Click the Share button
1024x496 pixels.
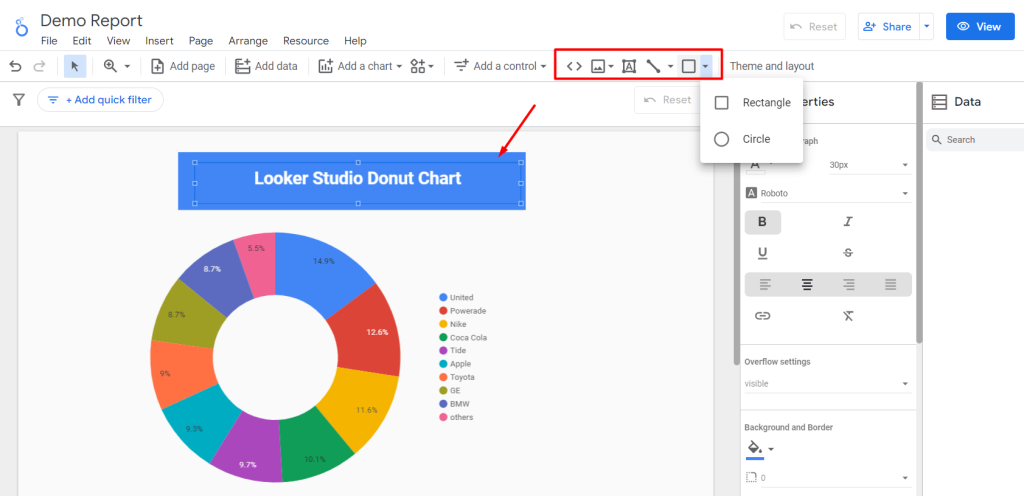(x=888, y=27)
